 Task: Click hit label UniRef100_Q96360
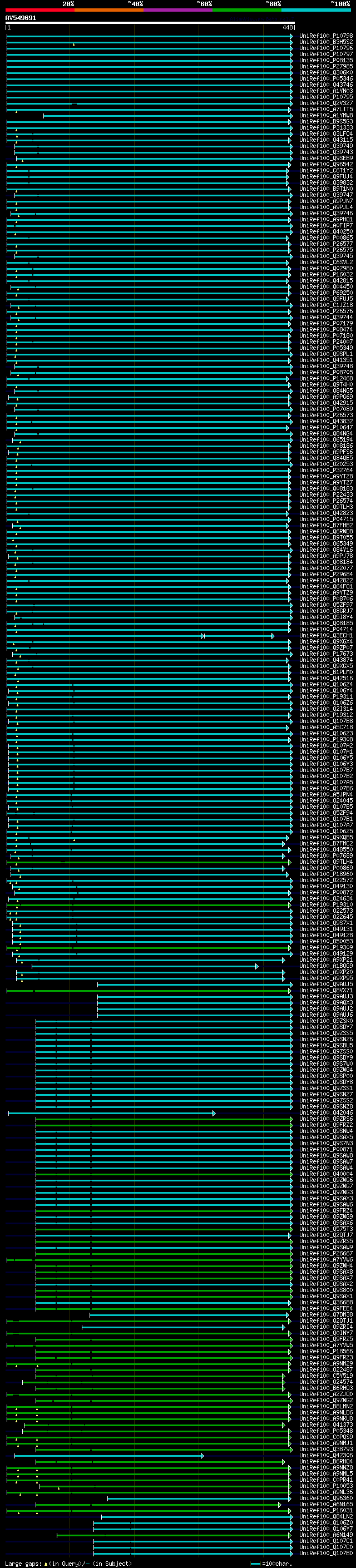[326, 1498]
